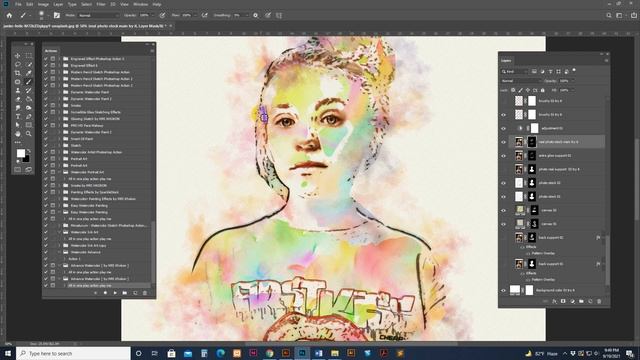Hide the background color layer
This screenshot has height=360, width=640.
pos(503,290)
